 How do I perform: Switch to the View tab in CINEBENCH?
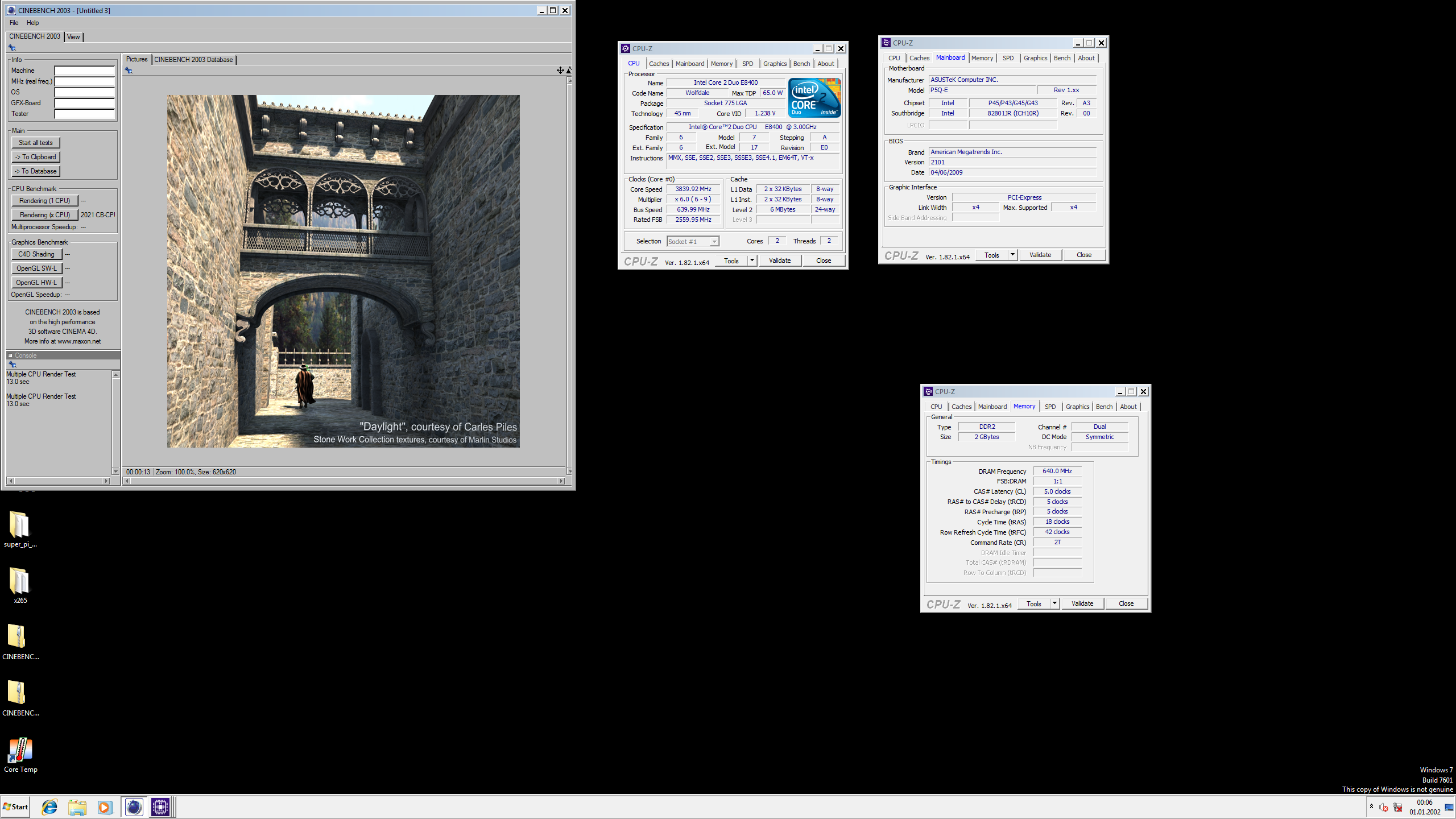point(73,37)
